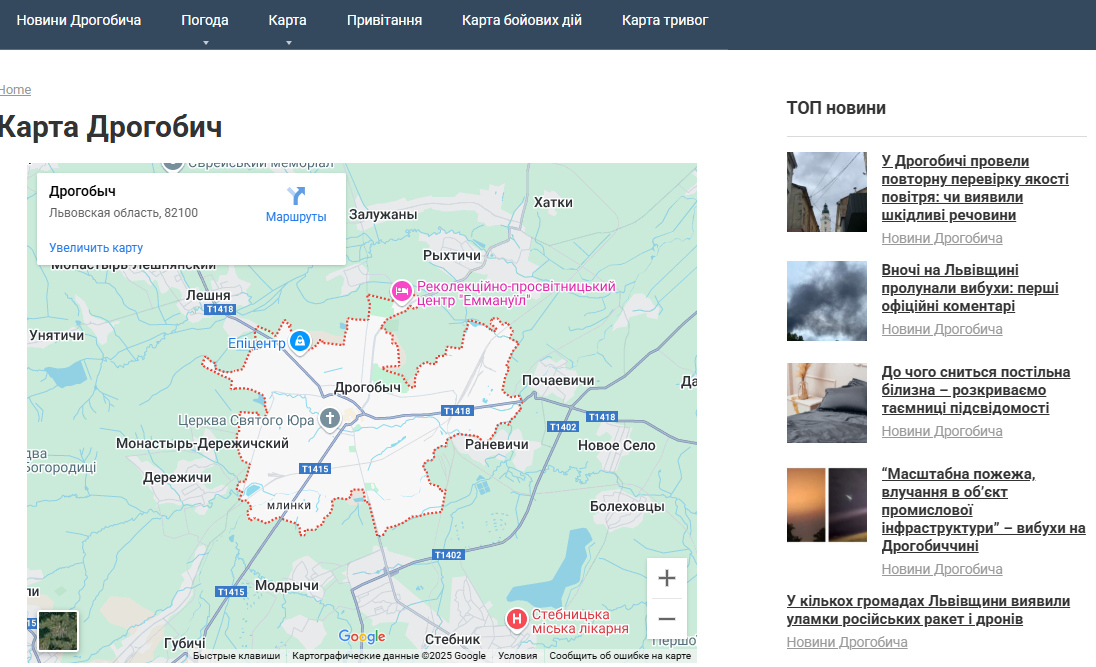This screenshot has width=1096, height=667.
Task: Click the Дережичи label on map
Action: 177,478
